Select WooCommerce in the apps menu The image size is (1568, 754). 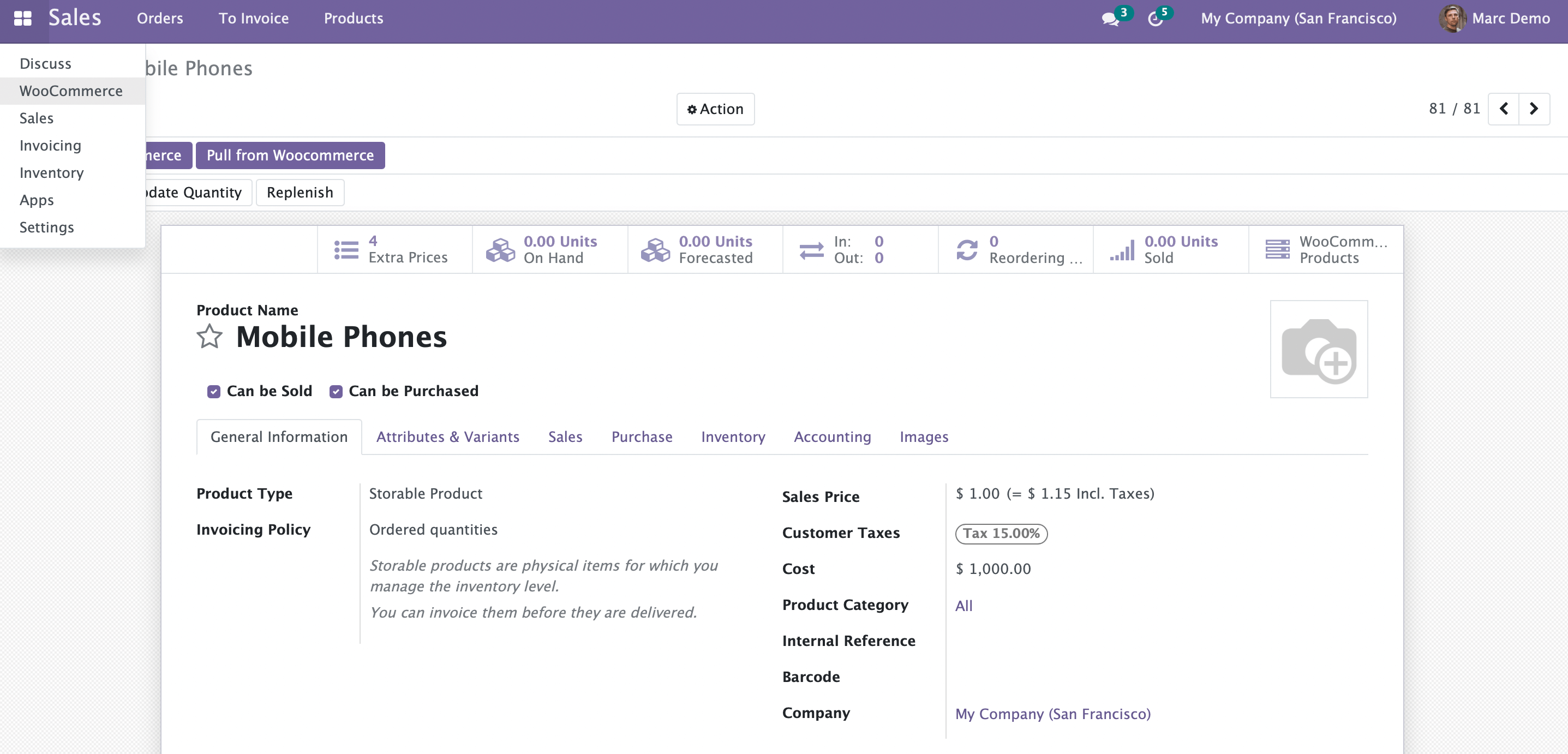pos(70,91)
